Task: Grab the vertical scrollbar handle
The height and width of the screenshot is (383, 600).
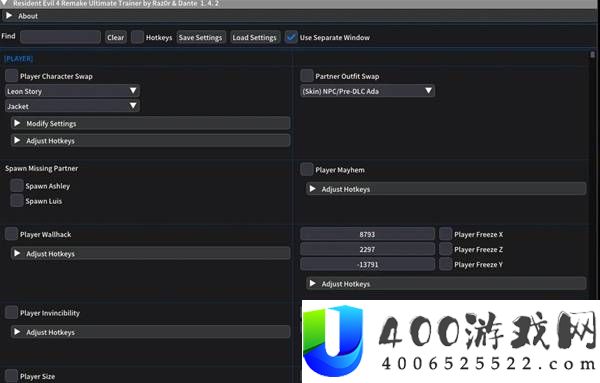Action: [592, 54]
